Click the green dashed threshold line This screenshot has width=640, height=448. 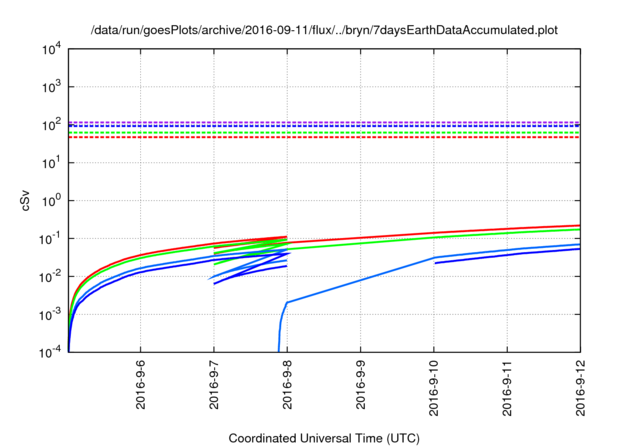point(324,133)
